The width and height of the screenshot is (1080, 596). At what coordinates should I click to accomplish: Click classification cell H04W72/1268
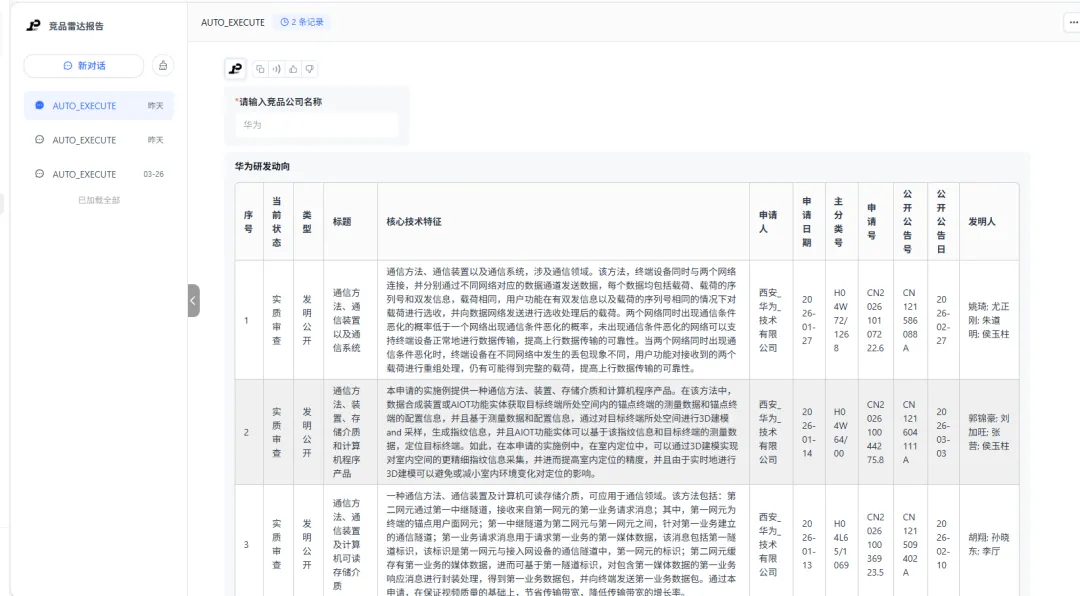coord(841,320)
